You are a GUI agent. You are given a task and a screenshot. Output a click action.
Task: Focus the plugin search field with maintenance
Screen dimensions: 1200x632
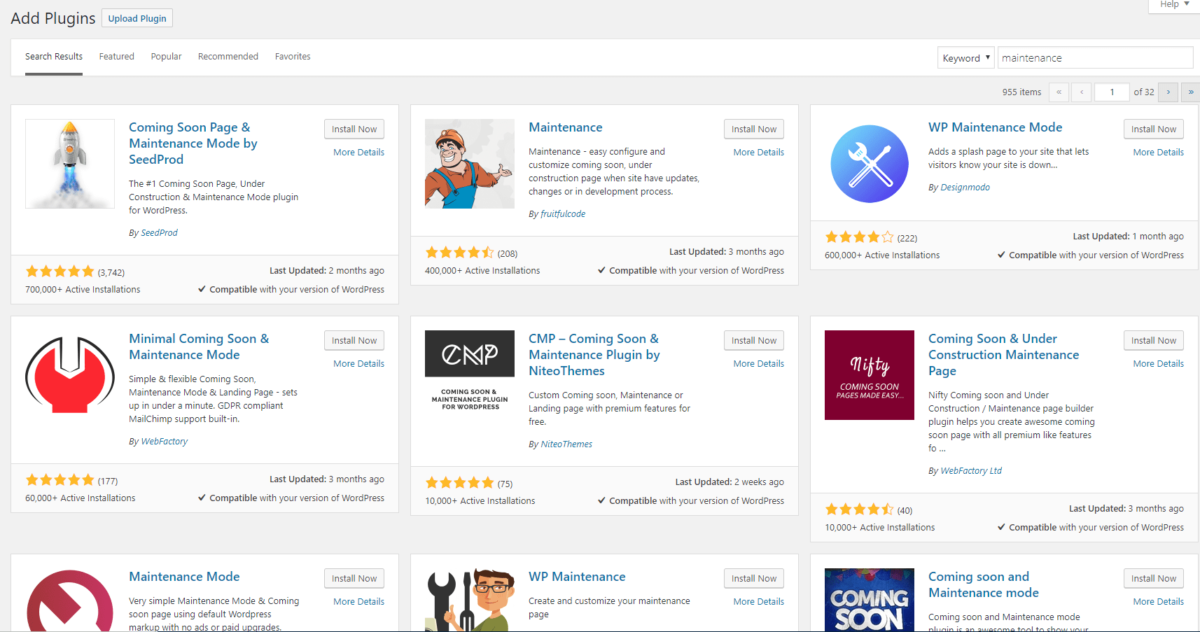point(1095,58)
